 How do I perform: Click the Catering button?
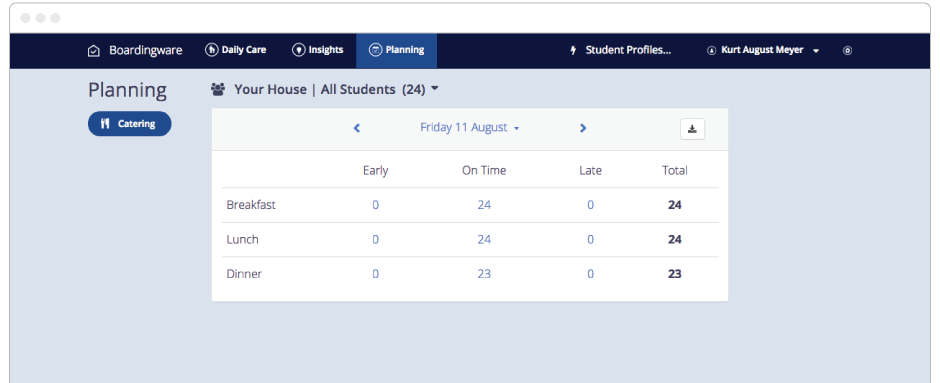click(129, 124)
